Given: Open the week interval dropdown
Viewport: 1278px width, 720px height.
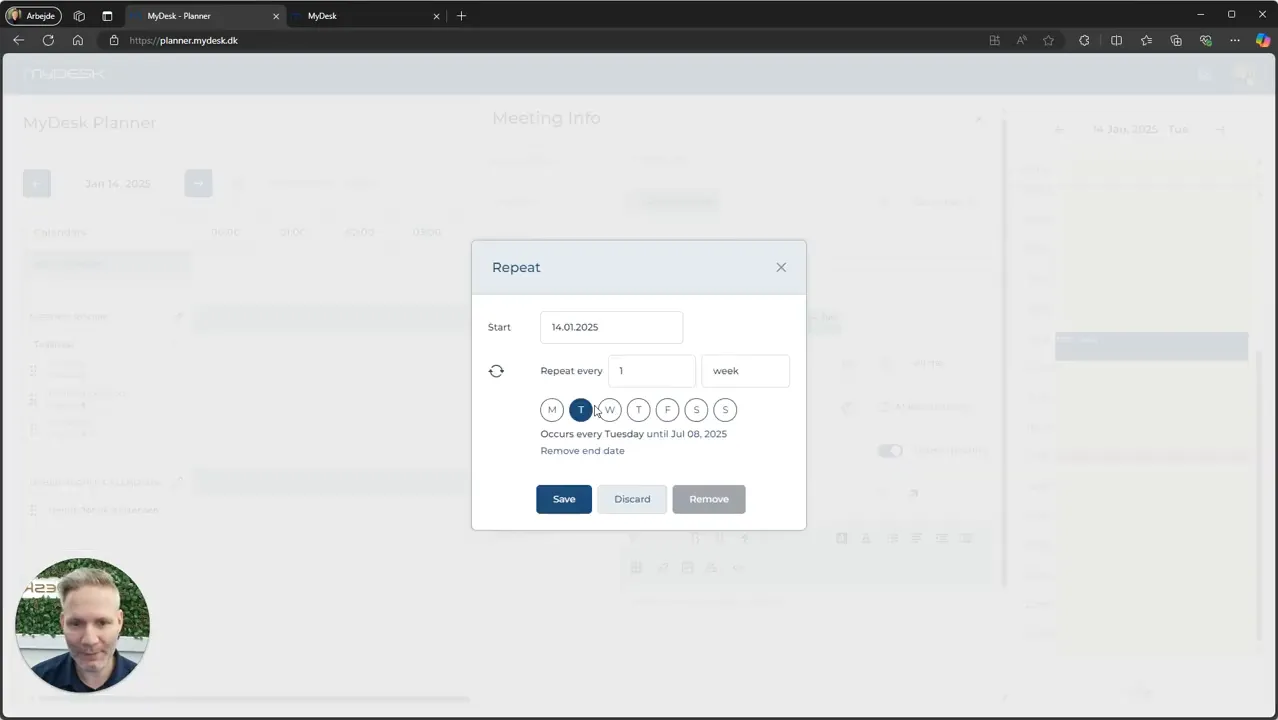Looking at the screenshot, I should [745, 371].
